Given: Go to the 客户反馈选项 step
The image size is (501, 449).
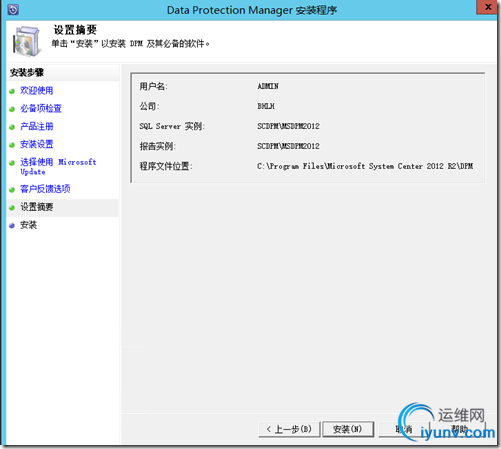Looking at the screenshot, I should click(45, 189).
